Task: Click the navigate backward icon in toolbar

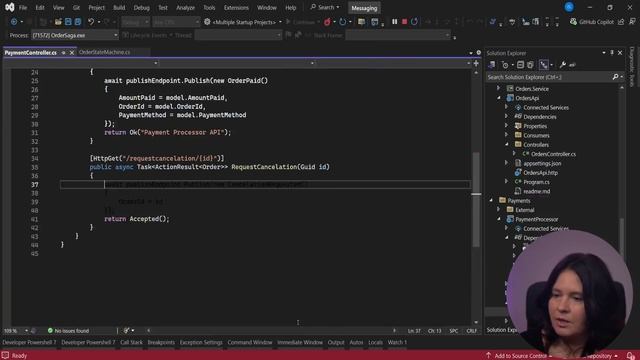Action: (x=14, y=22)
